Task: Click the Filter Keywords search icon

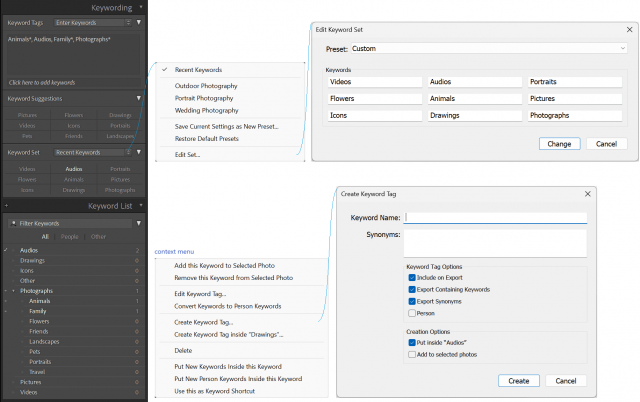Action: point(12,223)
